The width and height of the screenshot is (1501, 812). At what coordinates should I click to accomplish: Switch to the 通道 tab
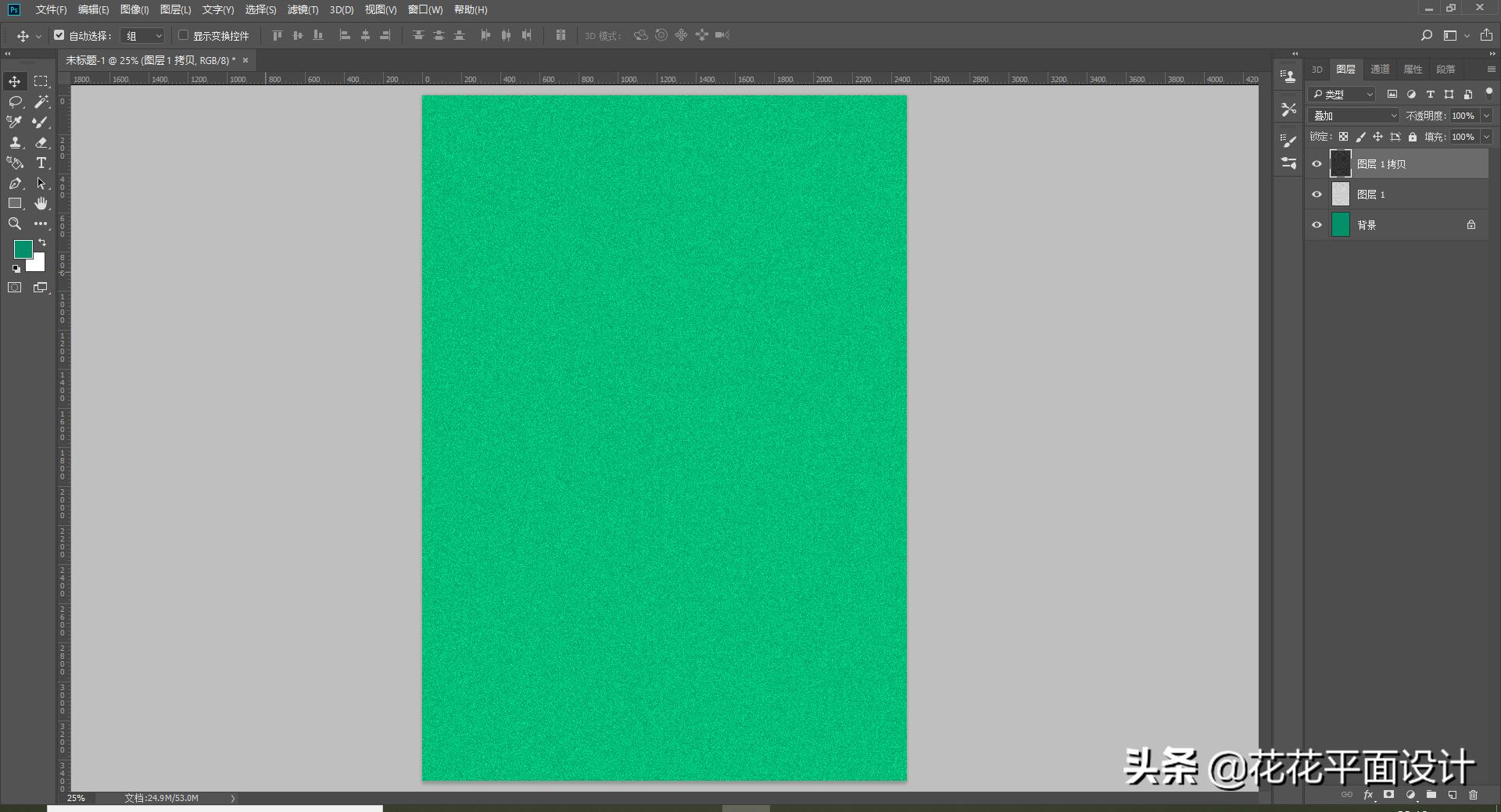point(1378,69)
